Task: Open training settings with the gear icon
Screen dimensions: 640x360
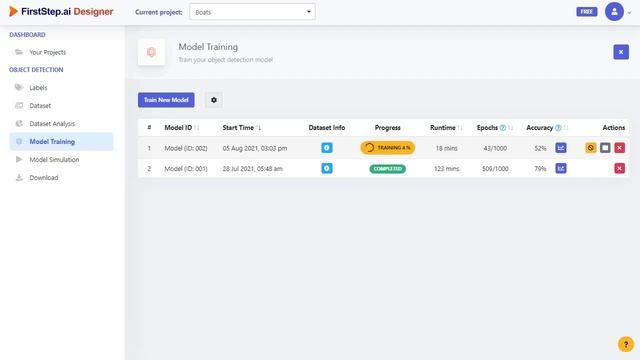Action: [214, 100]
